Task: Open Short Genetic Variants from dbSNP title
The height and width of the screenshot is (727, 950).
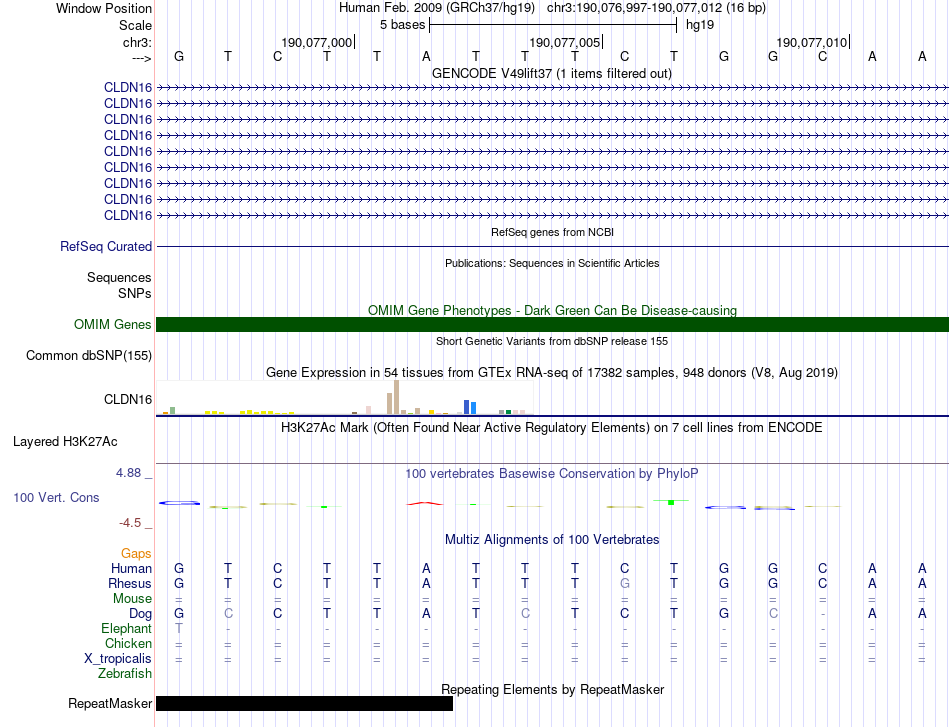Action: (552, 341)
